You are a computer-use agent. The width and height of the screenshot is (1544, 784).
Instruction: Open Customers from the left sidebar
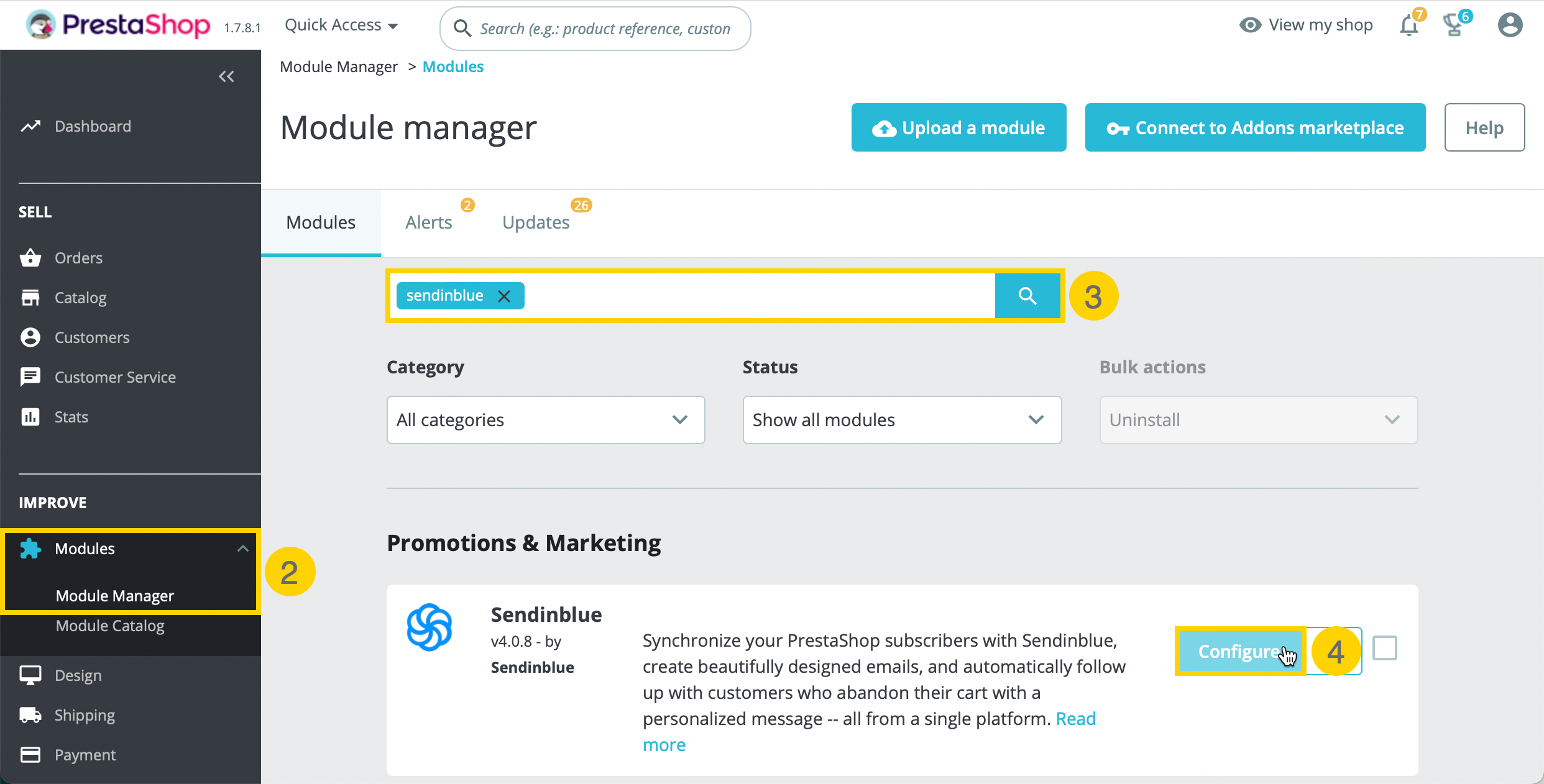pyautogui.click(x=92, y=337)
